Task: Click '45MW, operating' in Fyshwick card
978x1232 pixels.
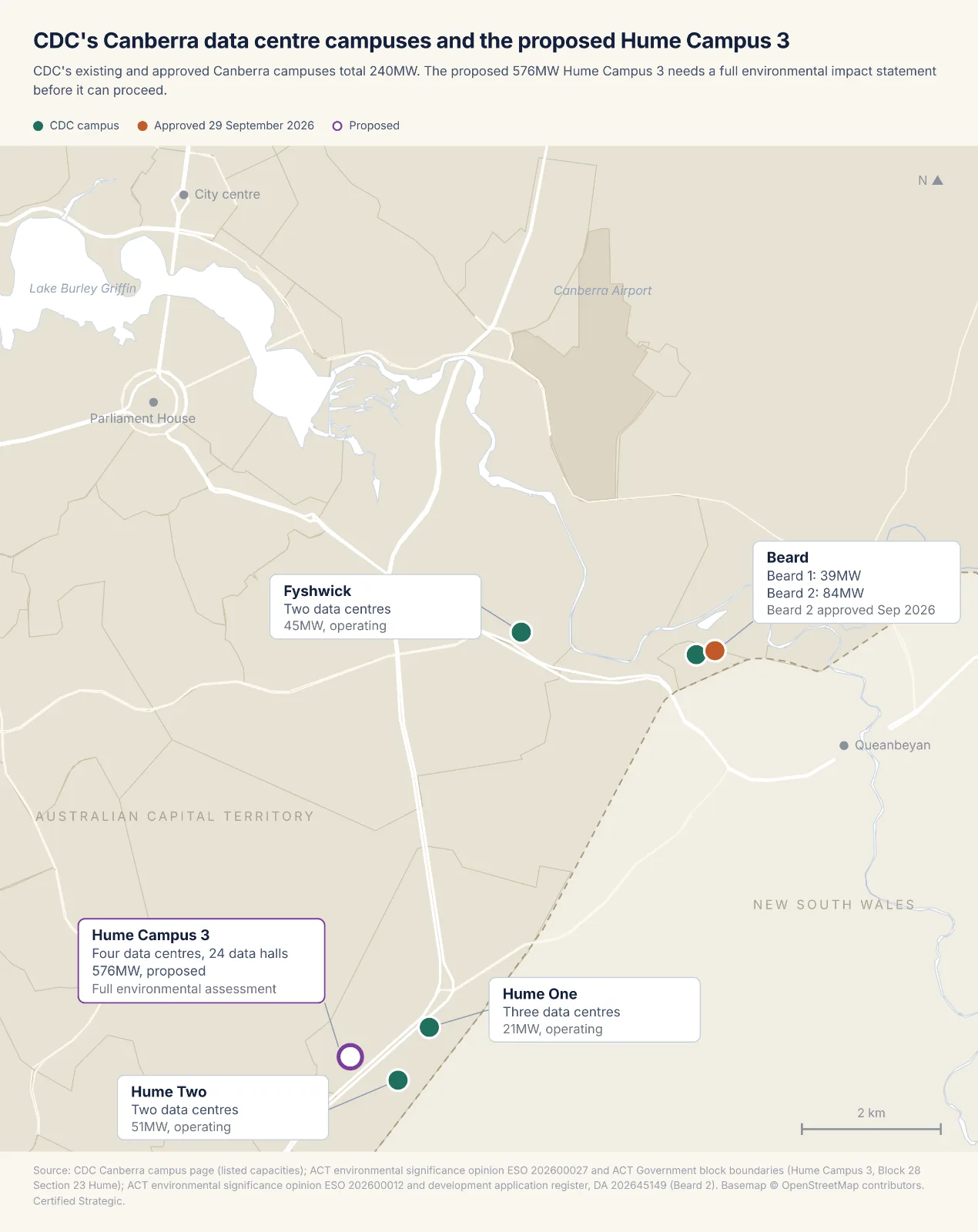Action: (335, 626)
